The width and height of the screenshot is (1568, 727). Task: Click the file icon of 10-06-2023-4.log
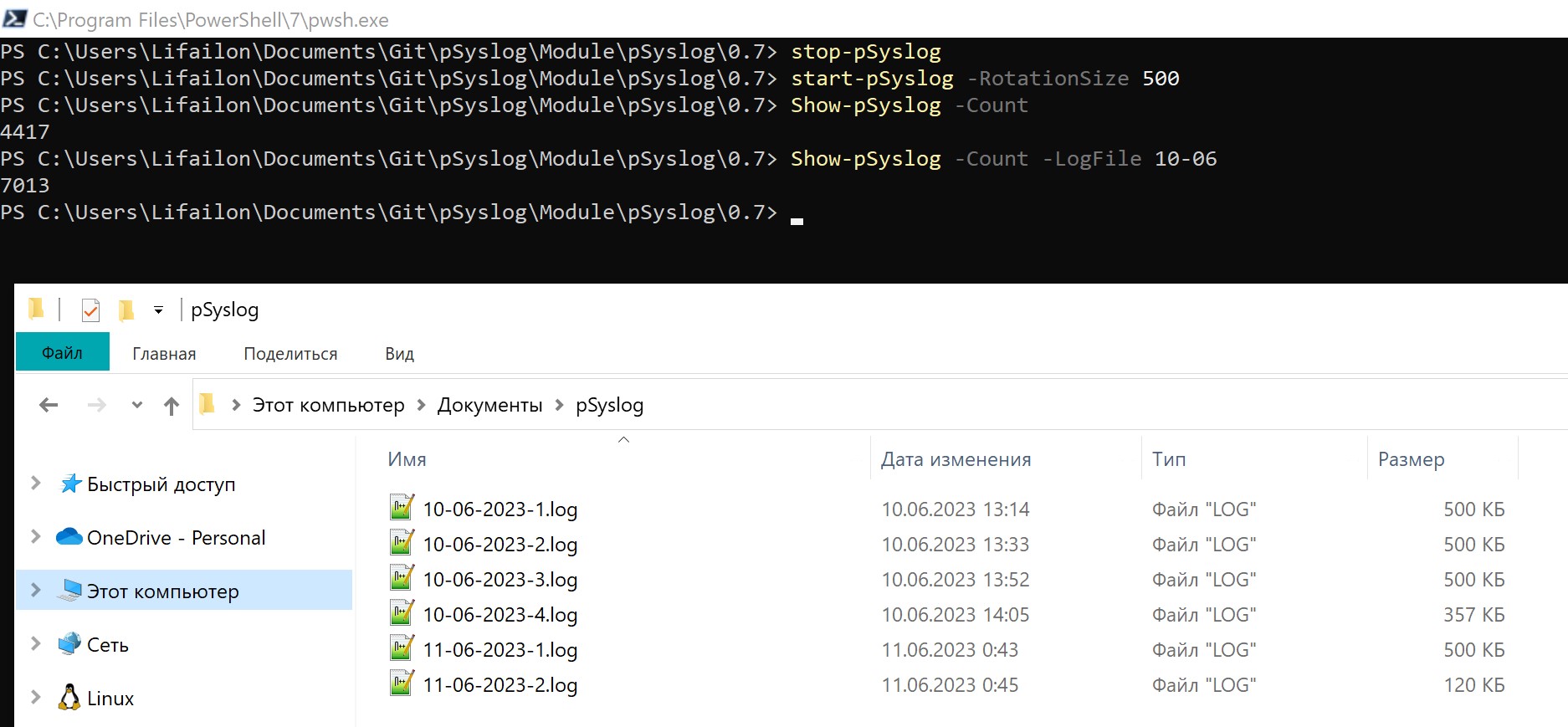click(x=402, y=612)
